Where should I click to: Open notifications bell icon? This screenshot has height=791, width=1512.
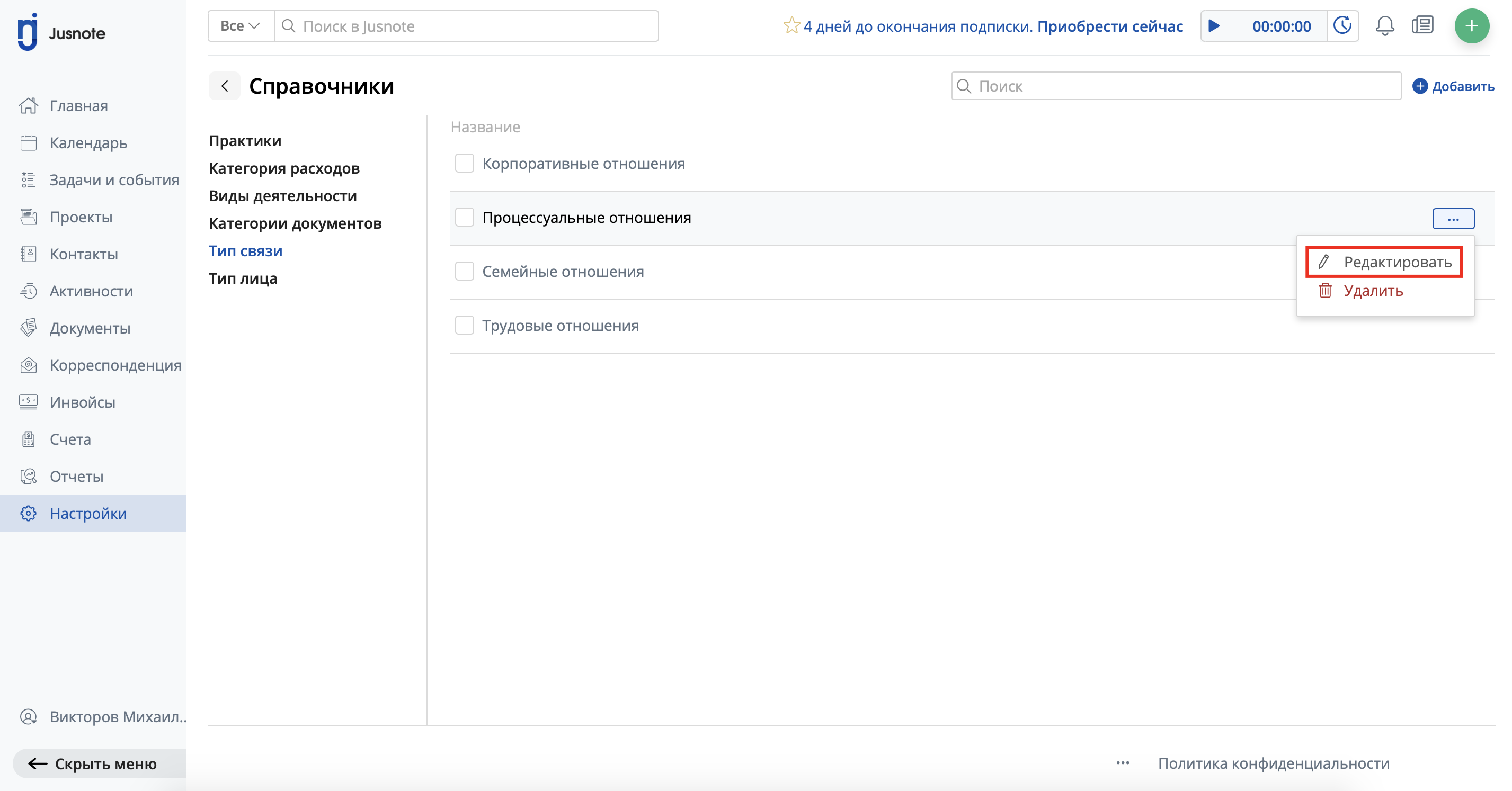[x=1385, y=26]
